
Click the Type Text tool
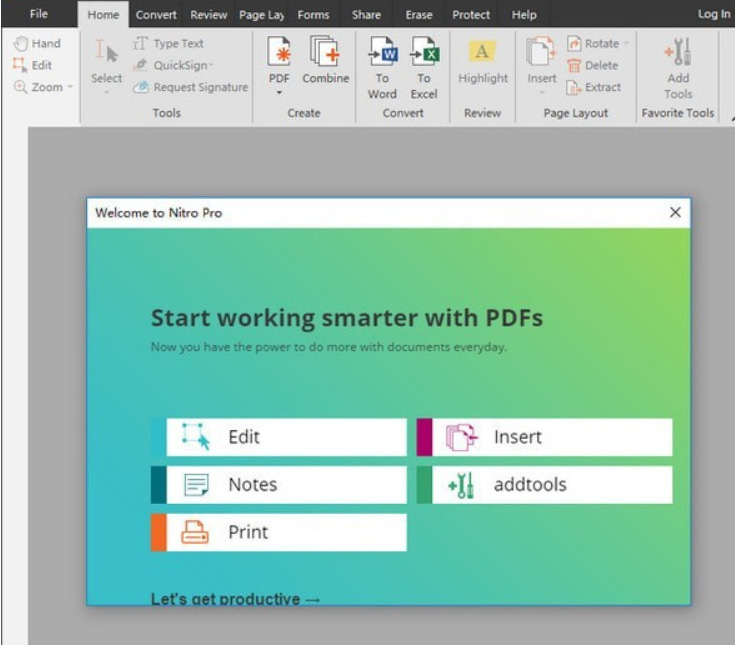pyautogui.click(x=168, y=44)
